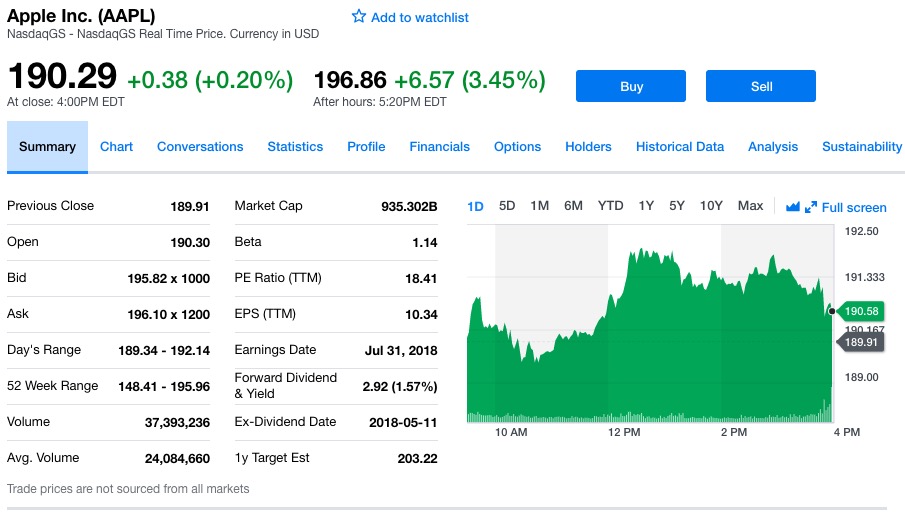Select the 10Y chart range
The image size is (905, 514).
click(711, 206)
